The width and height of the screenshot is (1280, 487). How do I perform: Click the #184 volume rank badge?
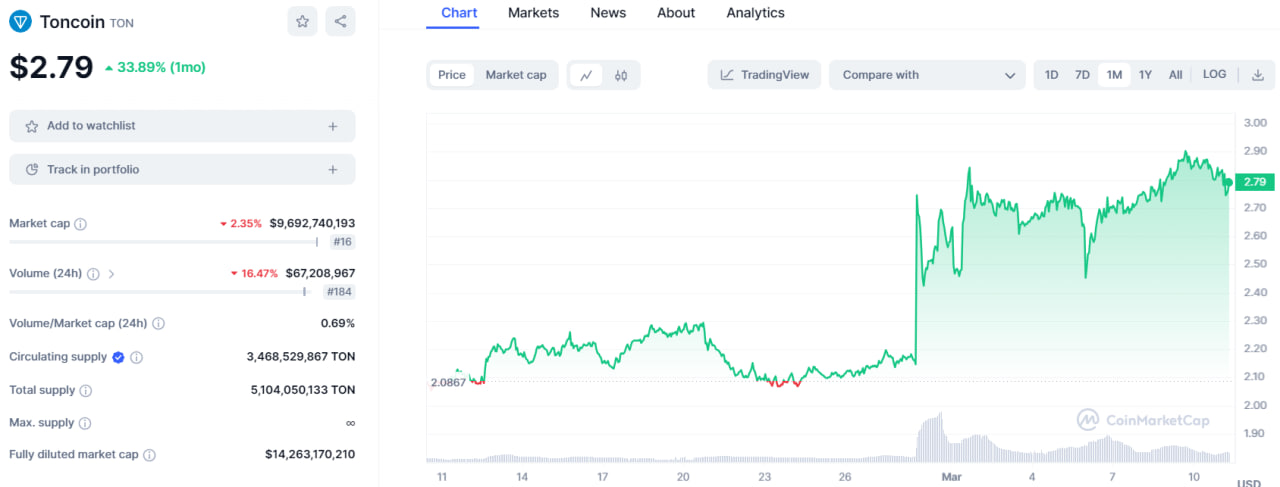(x=340, y=292)
